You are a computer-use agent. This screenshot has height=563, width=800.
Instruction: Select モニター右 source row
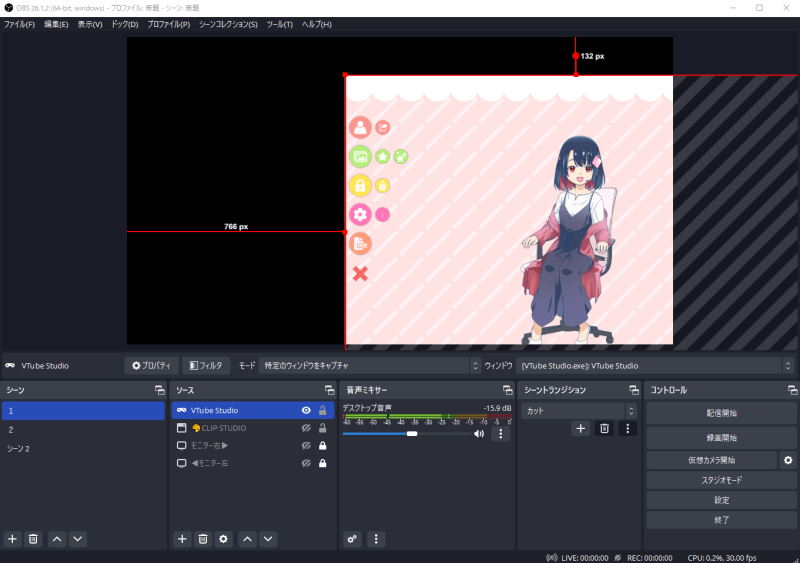[253, 446]
